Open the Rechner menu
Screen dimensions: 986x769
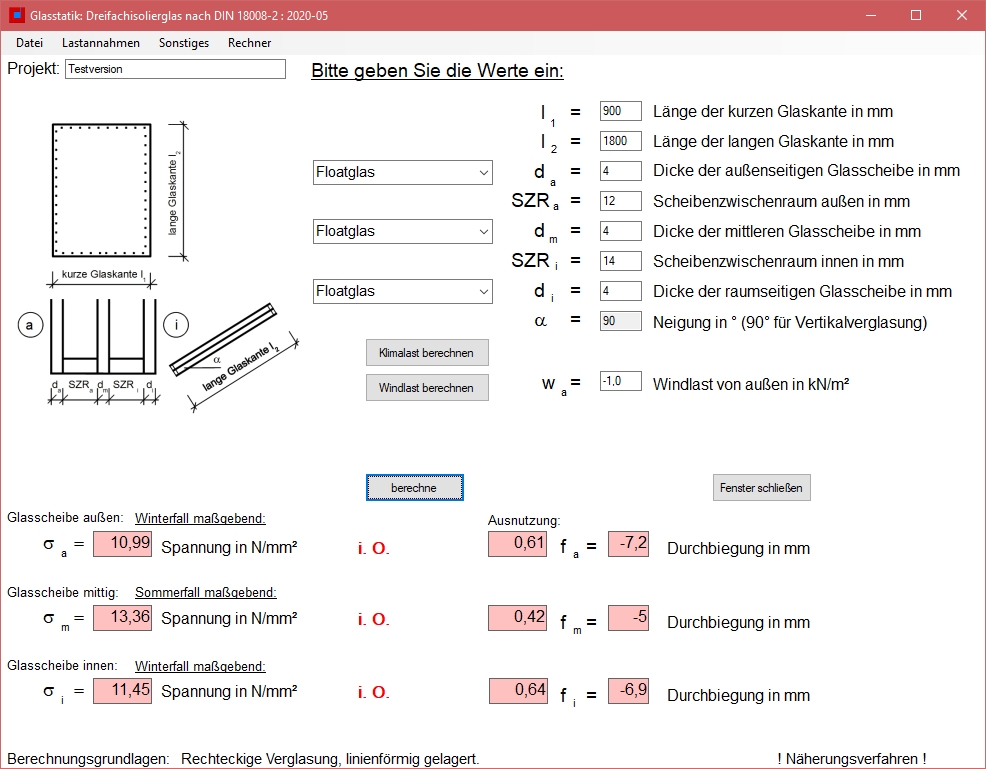[249, 43]
